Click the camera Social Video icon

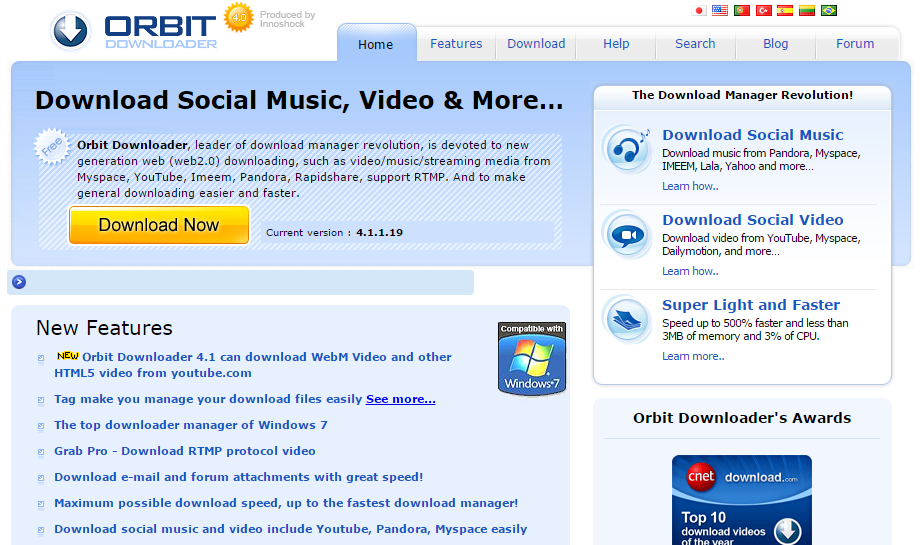(x=627, y=234)
